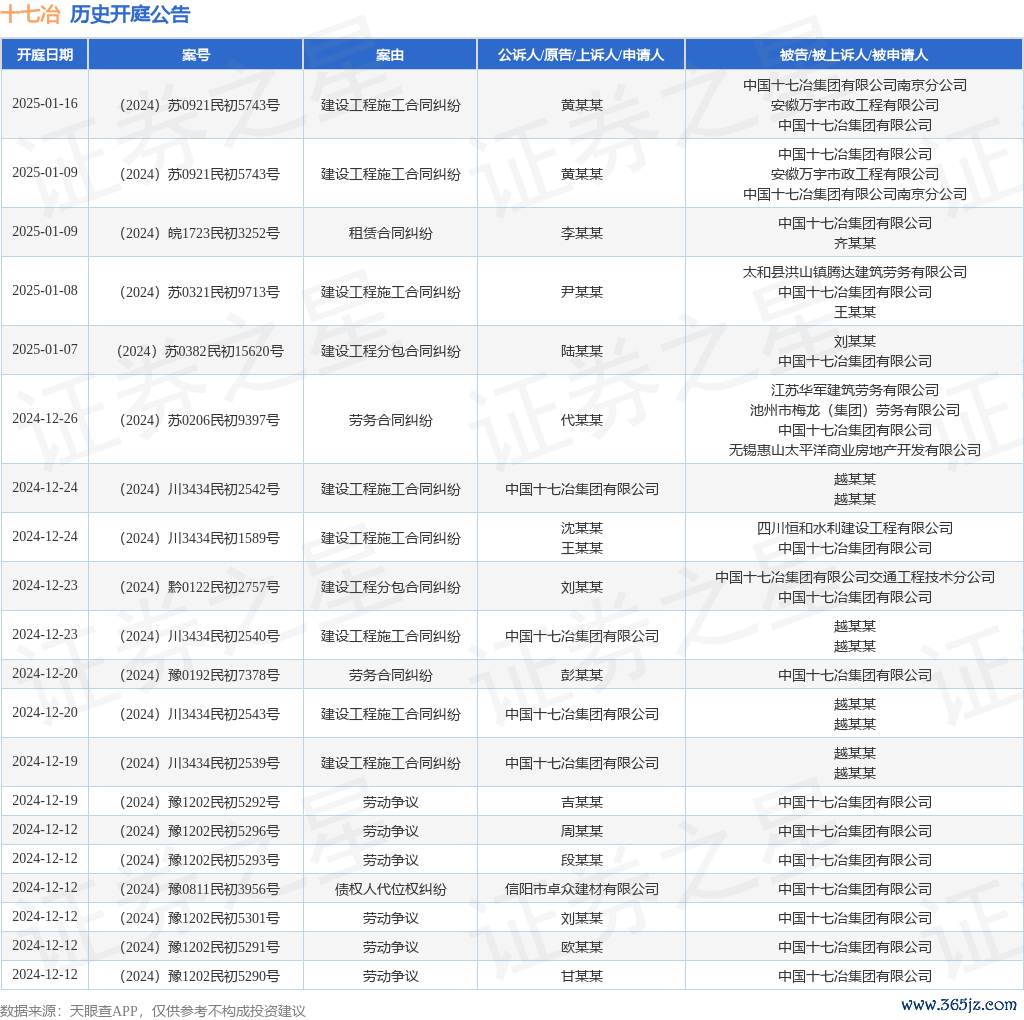Select plaintiff 吉某某
1024x1020 pixels.
point(581,802)
